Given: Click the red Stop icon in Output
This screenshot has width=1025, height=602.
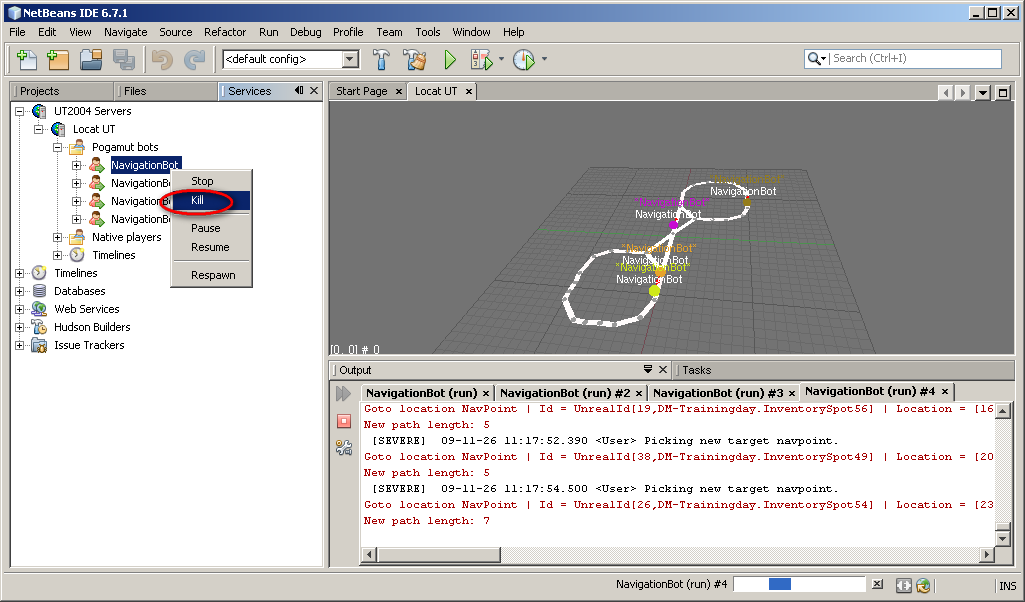Looking at the screenshot, I should (x=344, y=421).
